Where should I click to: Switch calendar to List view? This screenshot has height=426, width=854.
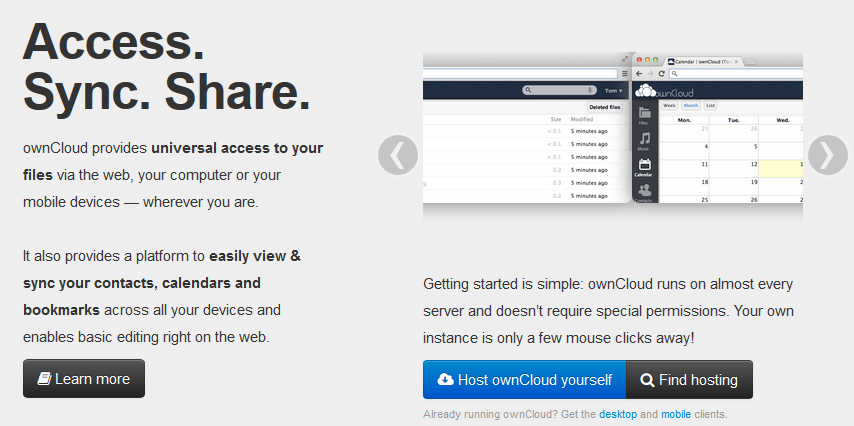tap(710, 106)
